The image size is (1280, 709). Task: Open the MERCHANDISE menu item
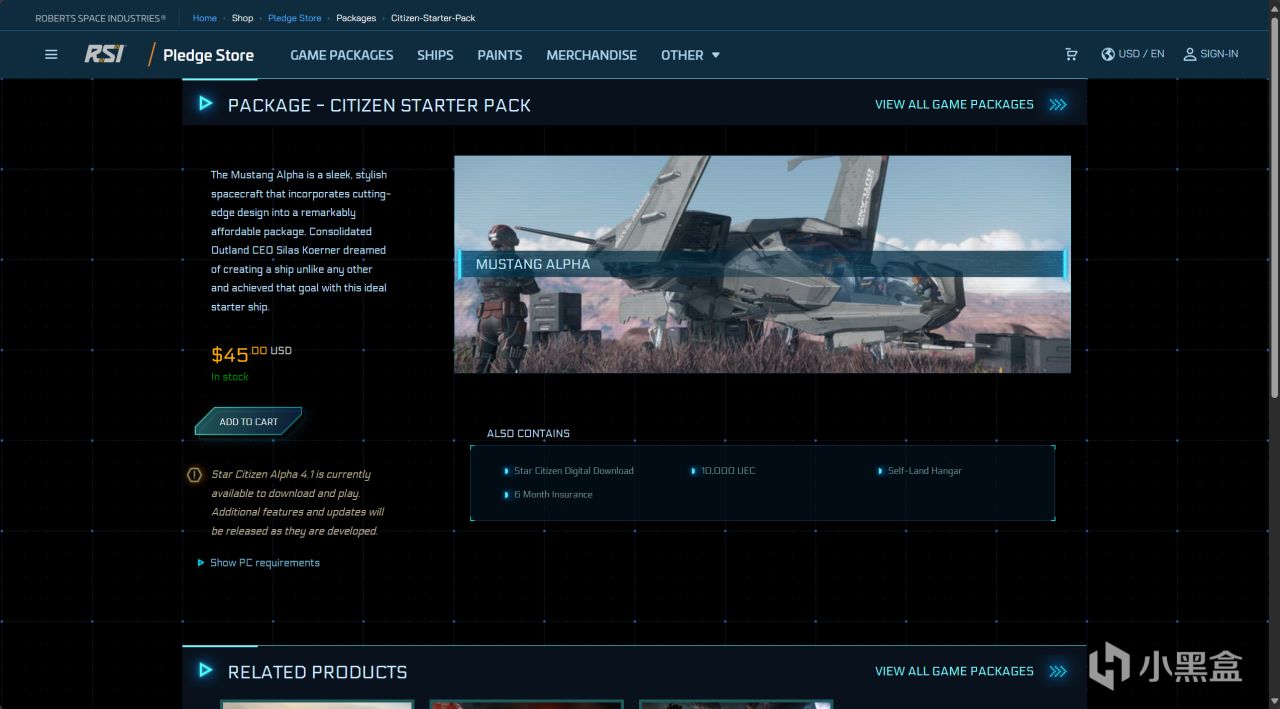[591, 55]
